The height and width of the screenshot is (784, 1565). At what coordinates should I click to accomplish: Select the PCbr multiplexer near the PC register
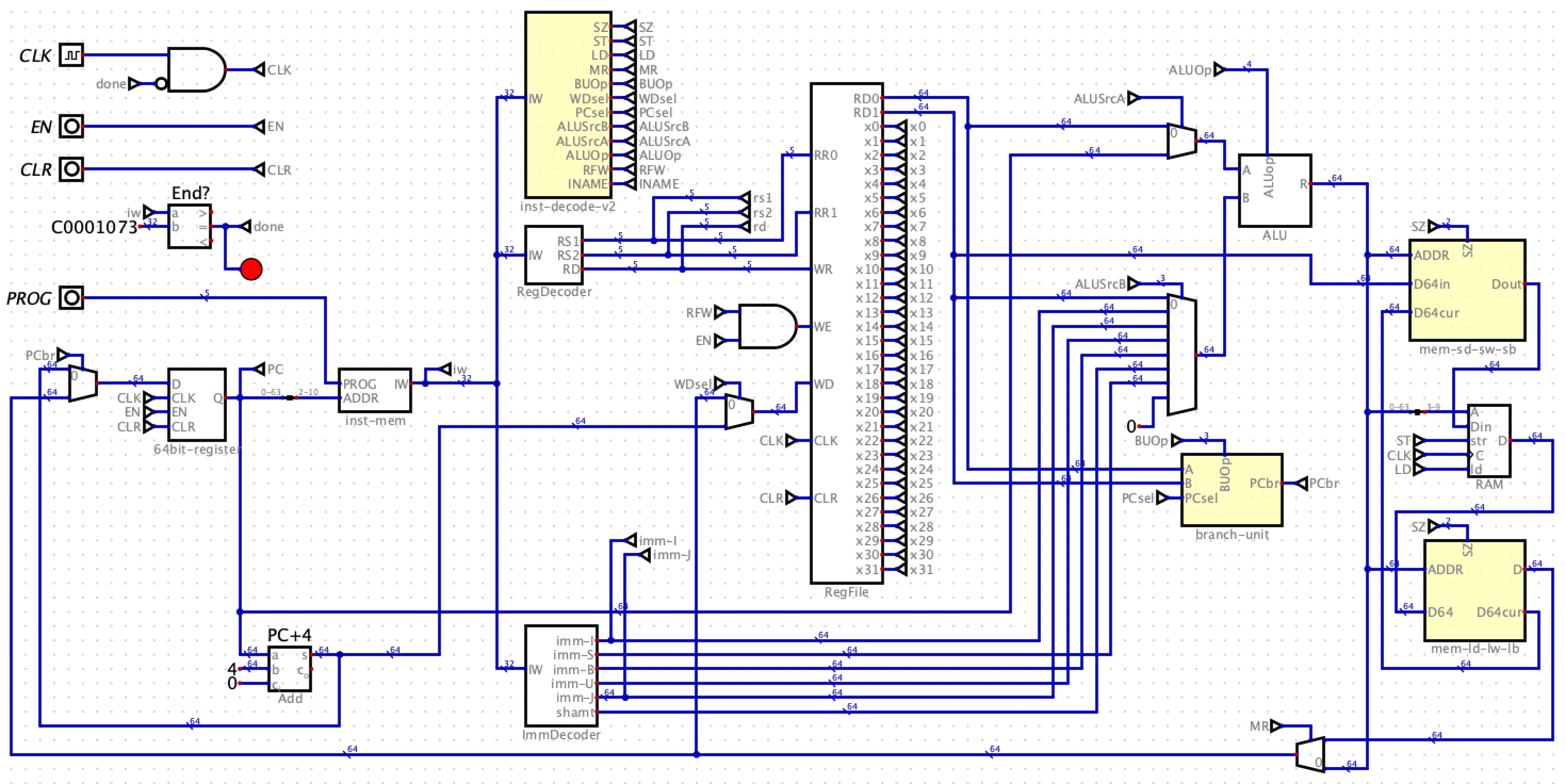[82, 383]
